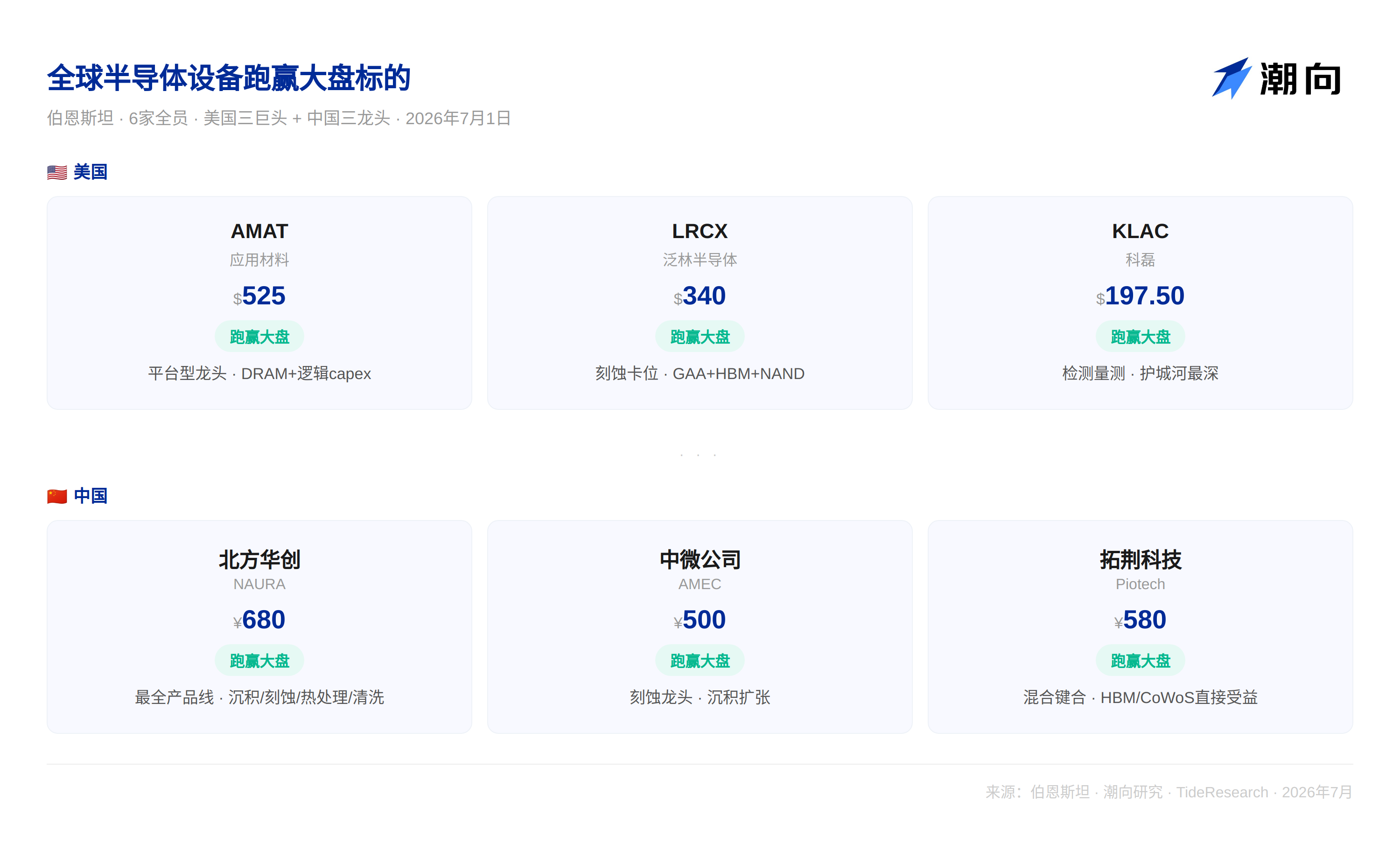Click the 中国 section heading
Viewport: 1400px width, 858px height.
point(91,495)
